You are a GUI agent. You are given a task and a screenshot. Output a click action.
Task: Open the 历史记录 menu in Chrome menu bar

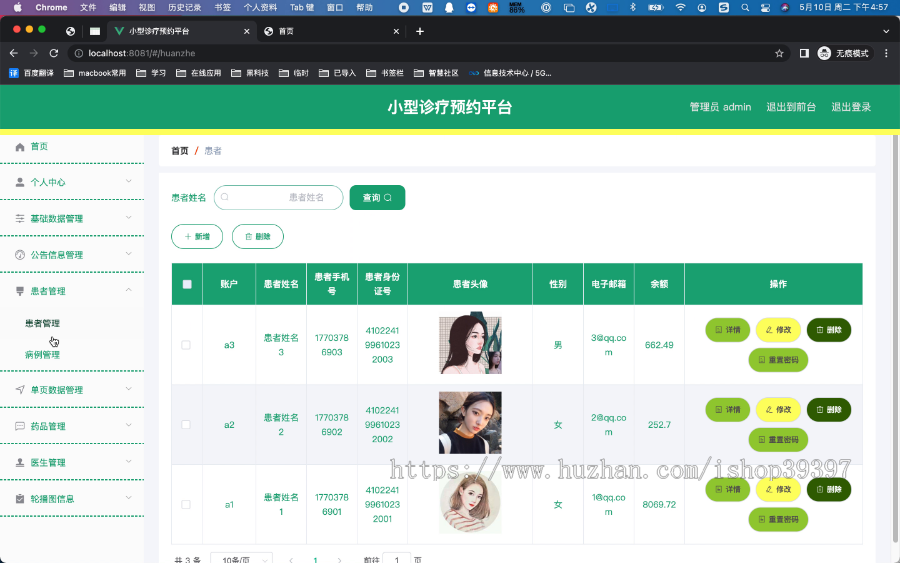(184, 7)
